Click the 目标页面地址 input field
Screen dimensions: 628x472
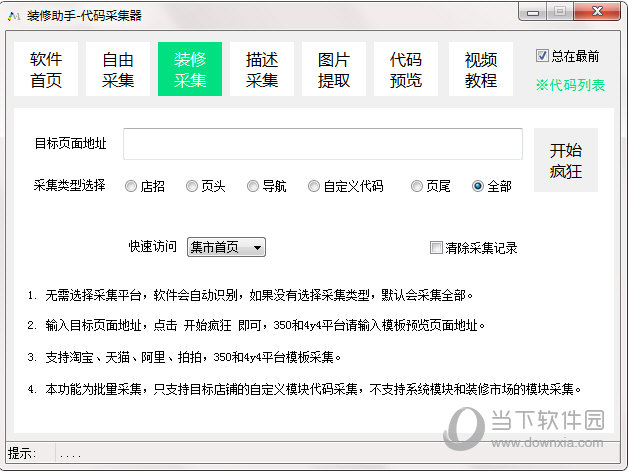(x=323, y=144)
